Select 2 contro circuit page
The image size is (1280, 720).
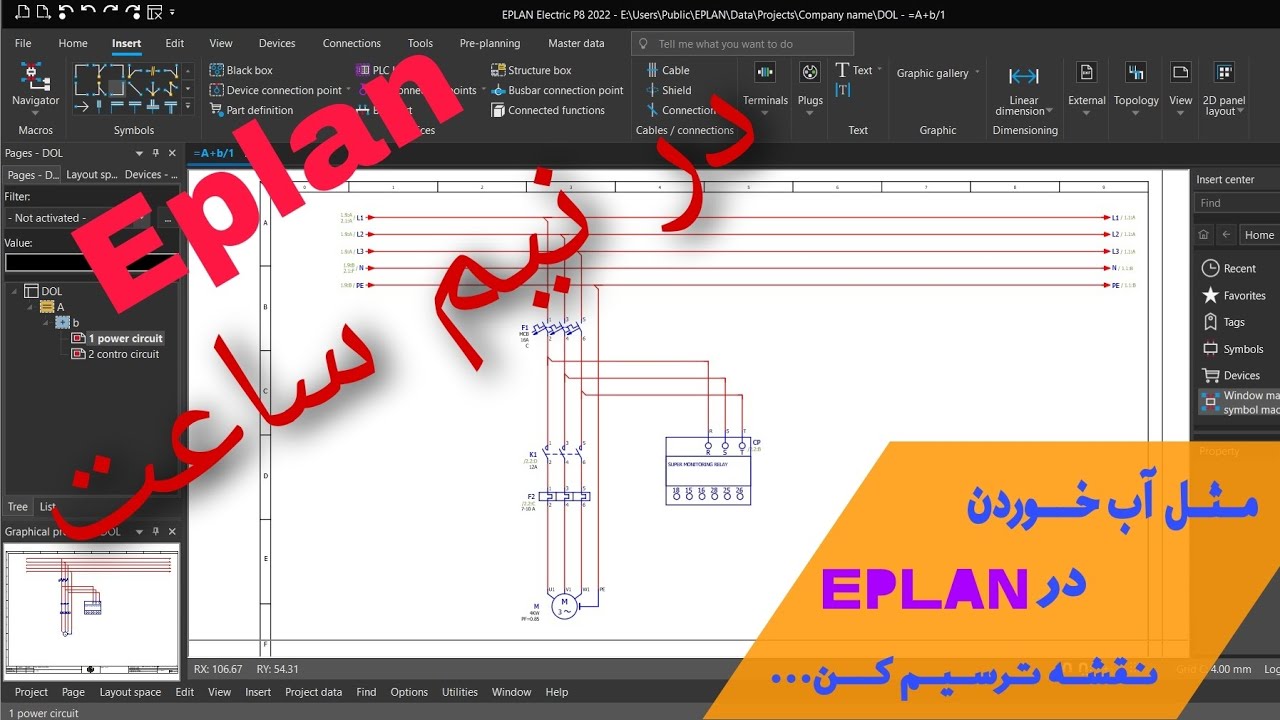tap(115, 354)
